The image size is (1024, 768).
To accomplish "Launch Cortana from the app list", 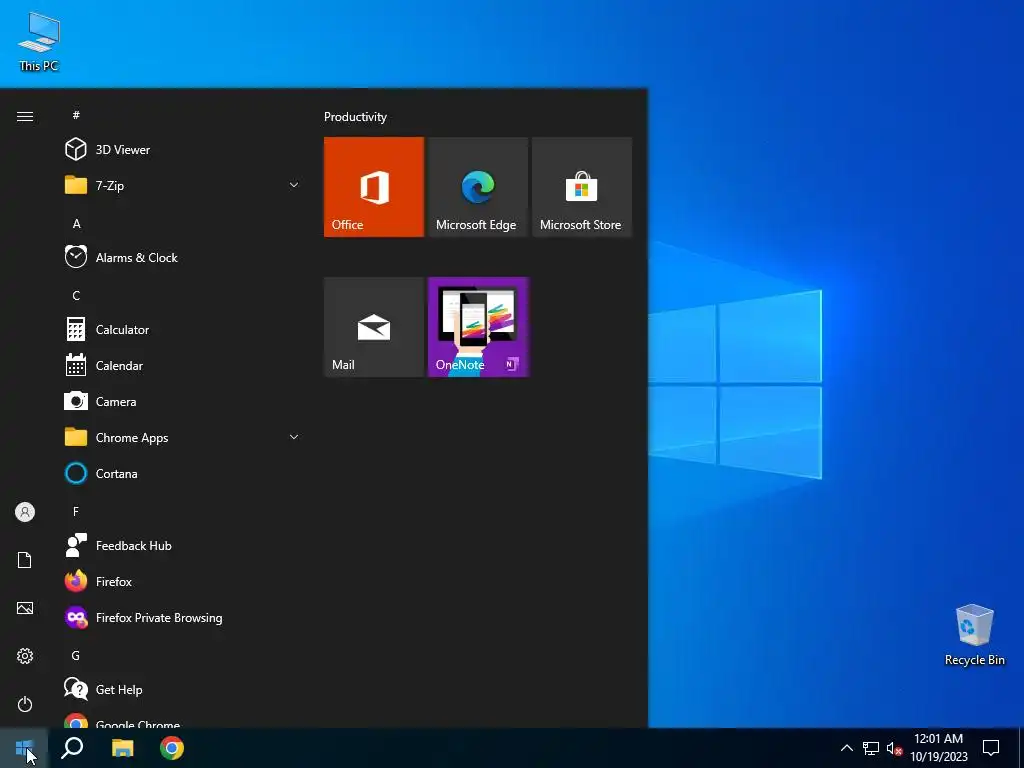I will pos(183,473).
